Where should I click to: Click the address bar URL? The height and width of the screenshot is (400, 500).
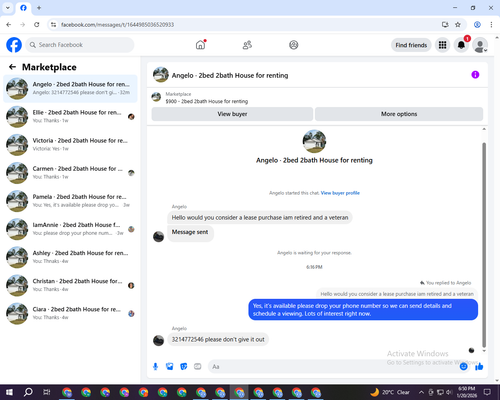coord(117,25)
